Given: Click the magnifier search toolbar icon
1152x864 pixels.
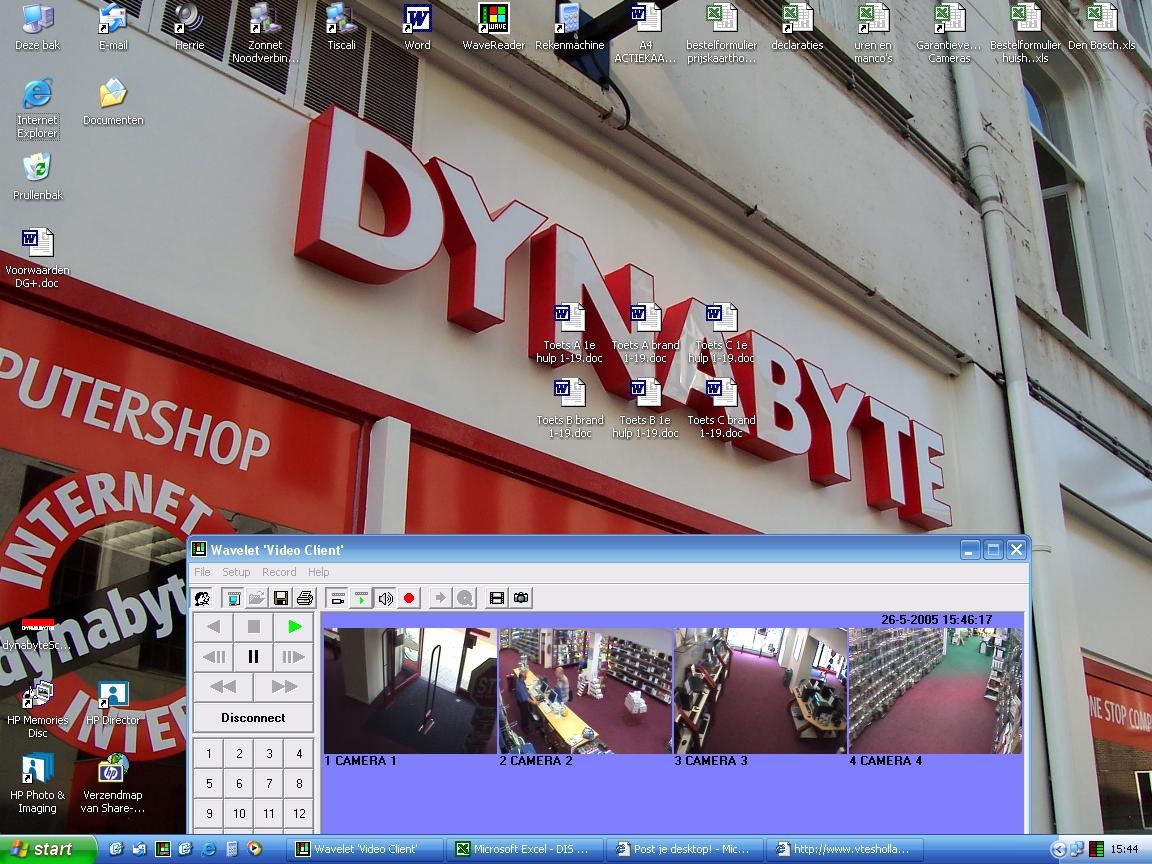Looking at the screenshot, I should coord(464,598).
